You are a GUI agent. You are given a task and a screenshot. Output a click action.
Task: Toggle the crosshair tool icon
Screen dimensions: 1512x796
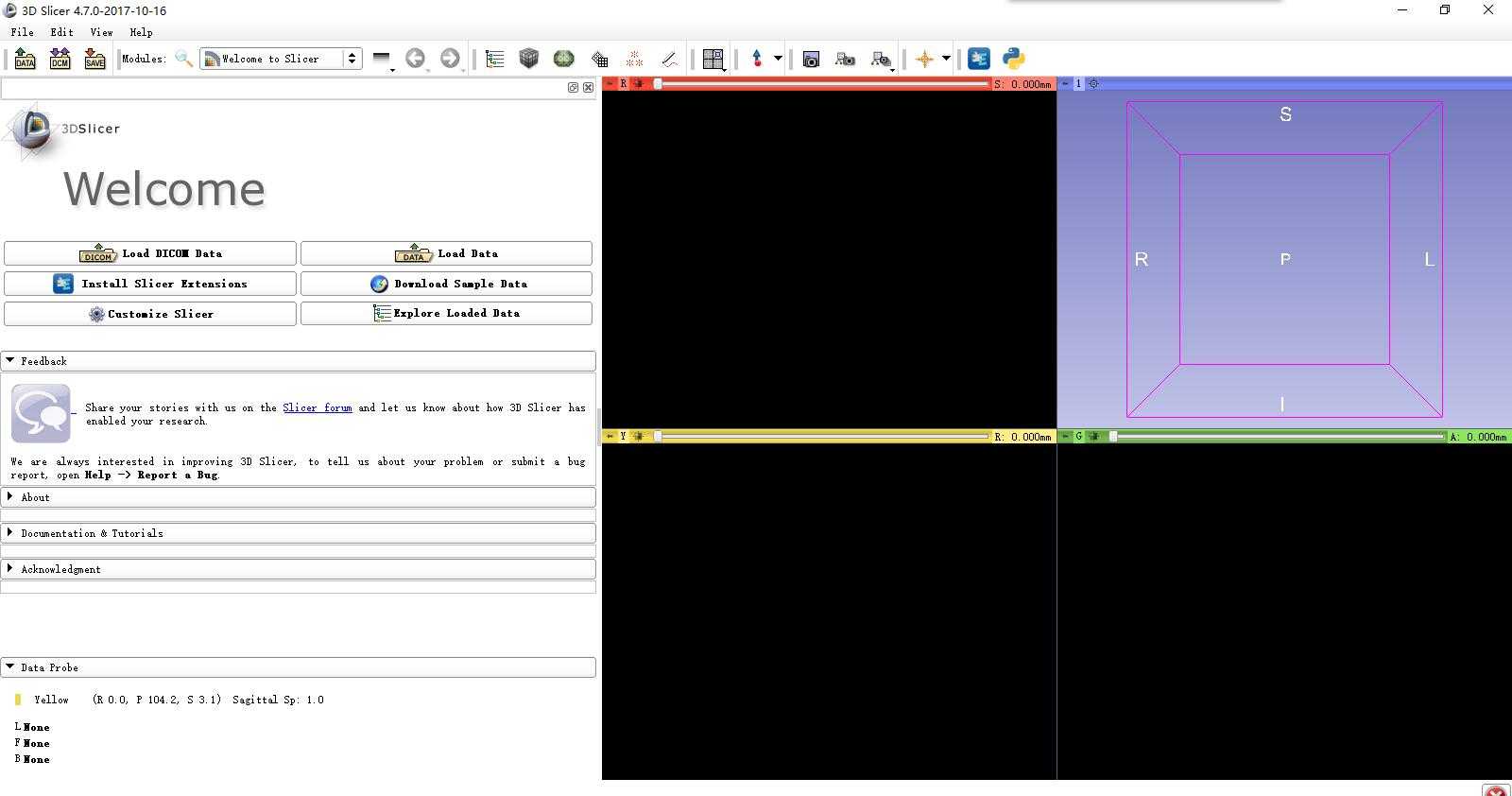click(924, 59)
